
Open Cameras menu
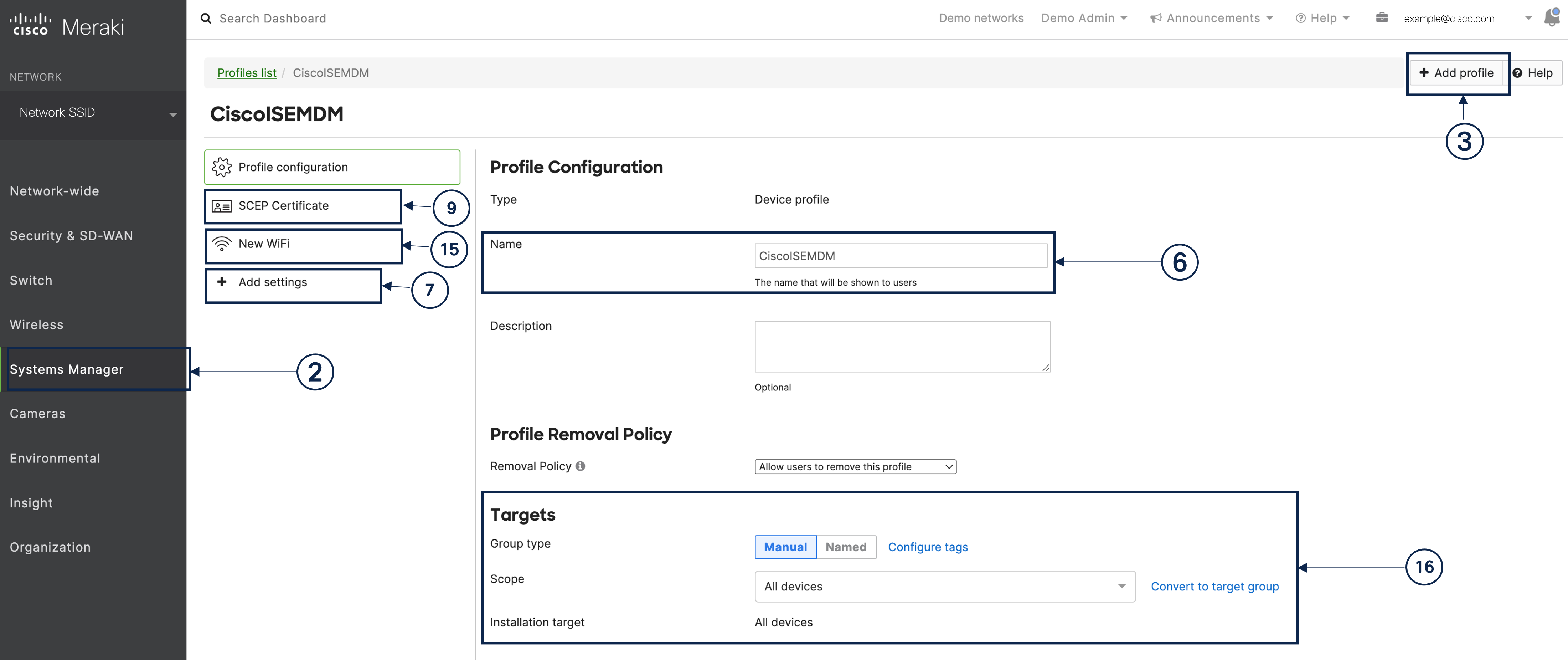(38, 413)
